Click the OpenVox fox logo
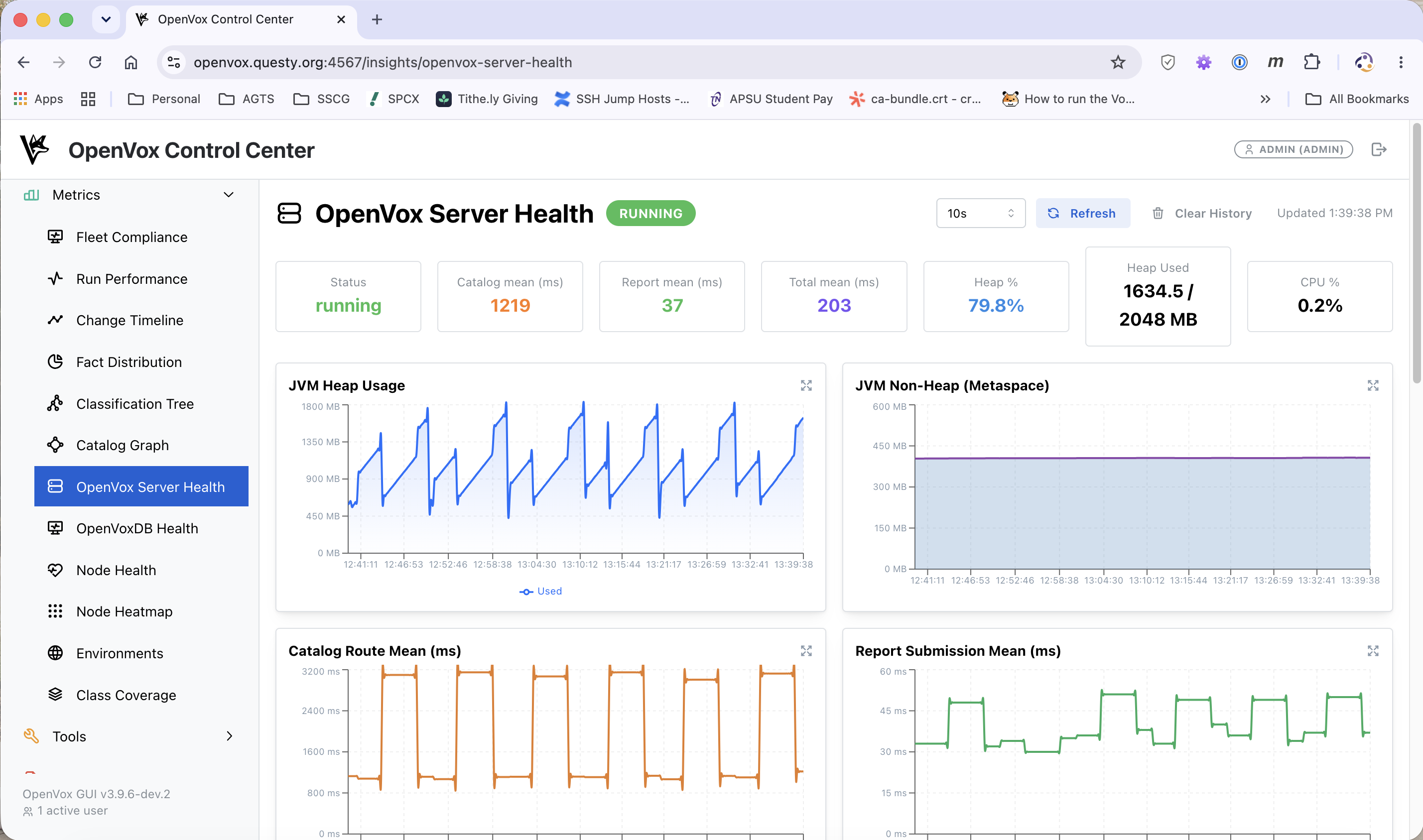The width and height of the screenshot is (1423, 840). point(34,149)
